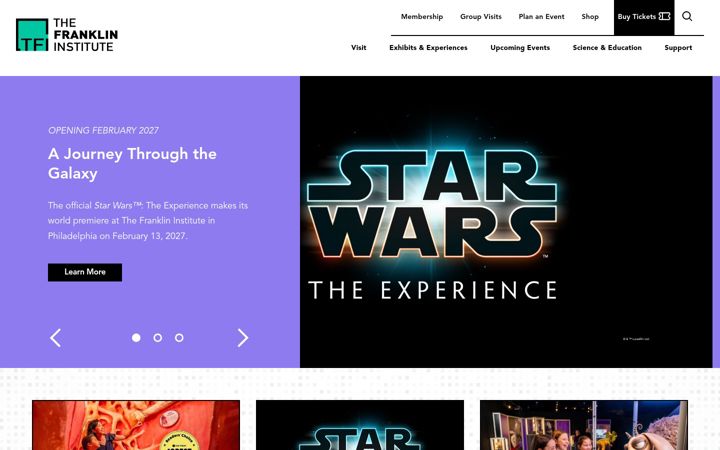The width and height of the screenshot is (720, 450).
Task: Click the Buy Tickets button
Action: pos(644,17)
